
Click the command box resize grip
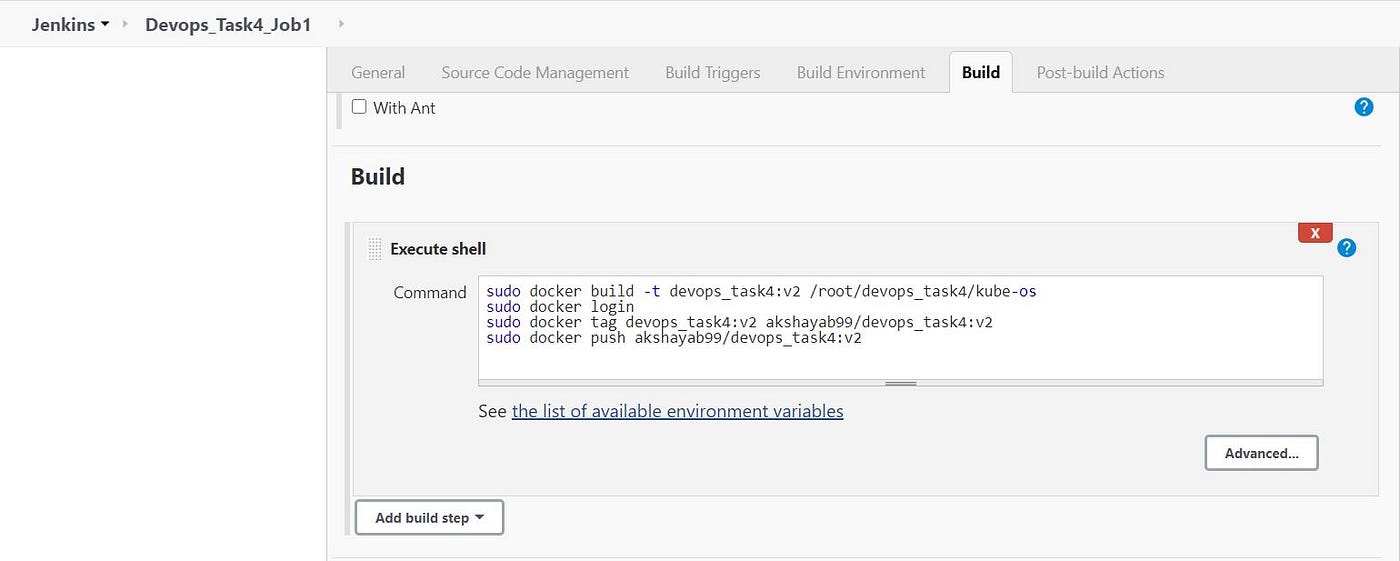click(901, 383)
